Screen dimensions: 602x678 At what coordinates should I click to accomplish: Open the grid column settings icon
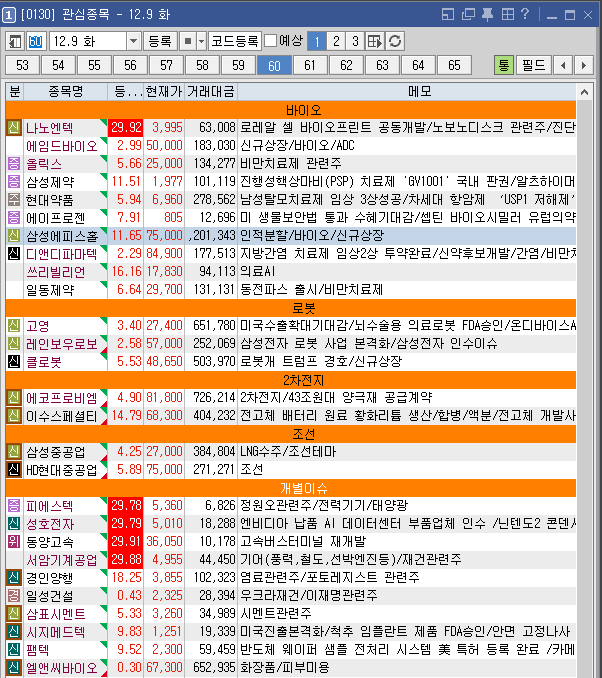pyautogui.click(x=375, y=41)
